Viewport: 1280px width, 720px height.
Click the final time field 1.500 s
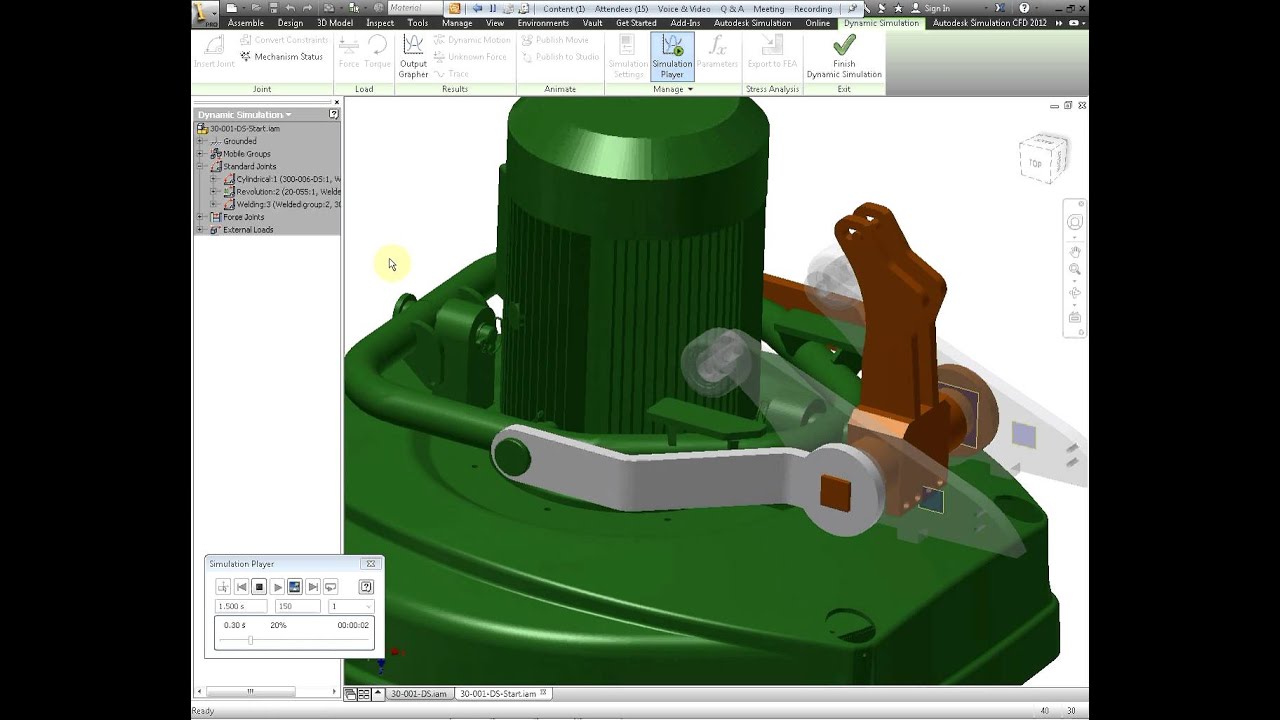tap(241, 606)
